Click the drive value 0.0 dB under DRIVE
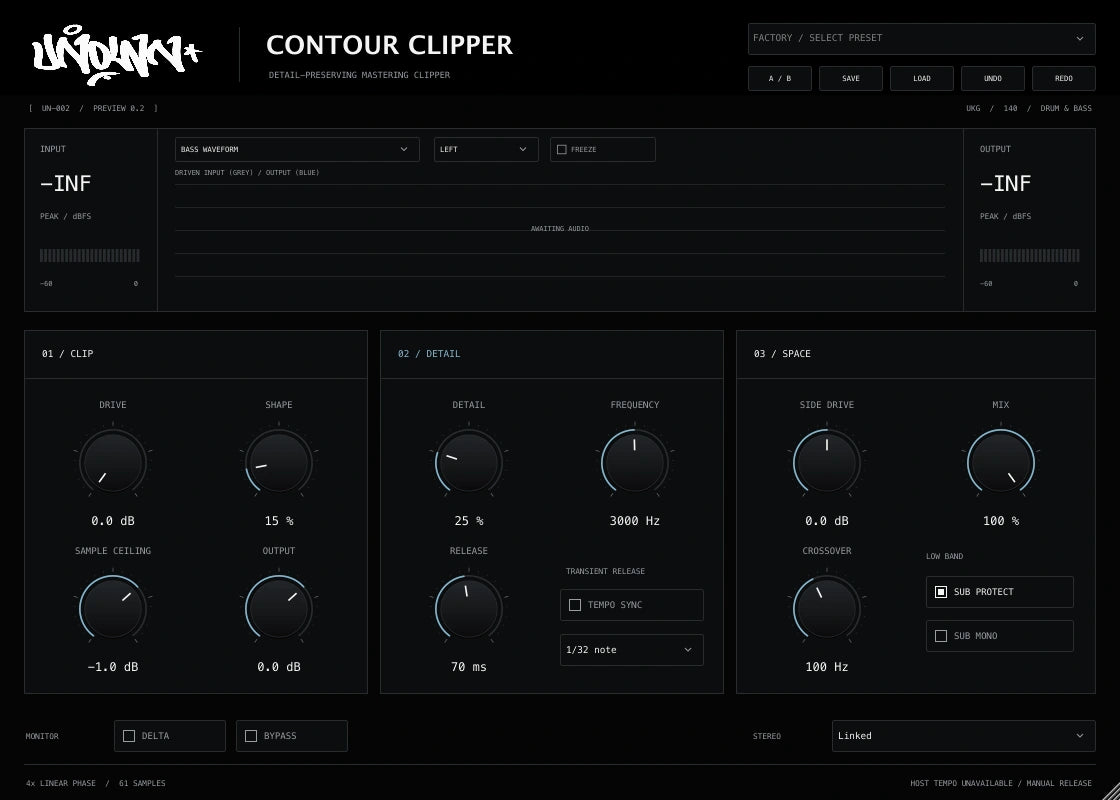The height and width of the screenshot is (800, 1120). pyautogui.click(x=113, y=521)
